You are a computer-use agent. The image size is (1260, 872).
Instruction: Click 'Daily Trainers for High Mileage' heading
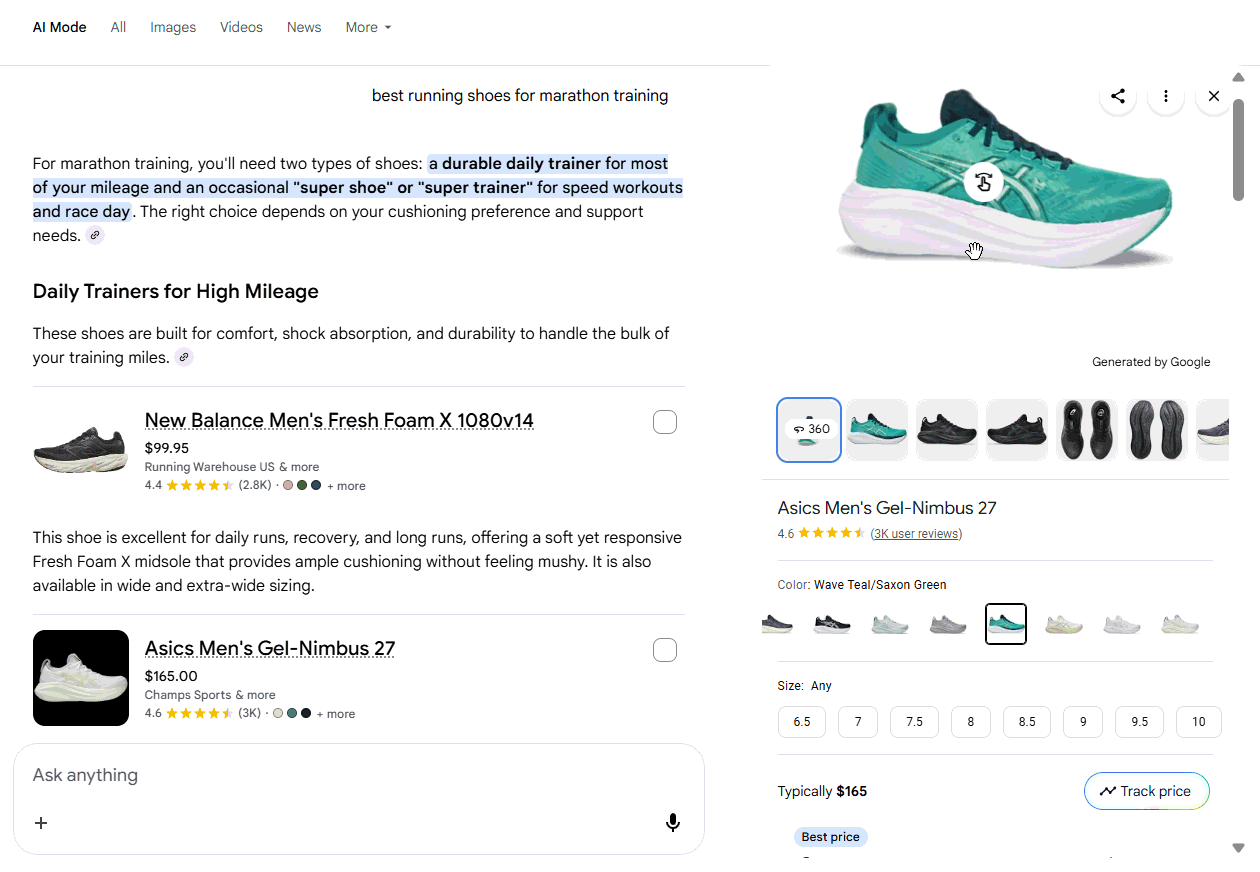[176, 292]
